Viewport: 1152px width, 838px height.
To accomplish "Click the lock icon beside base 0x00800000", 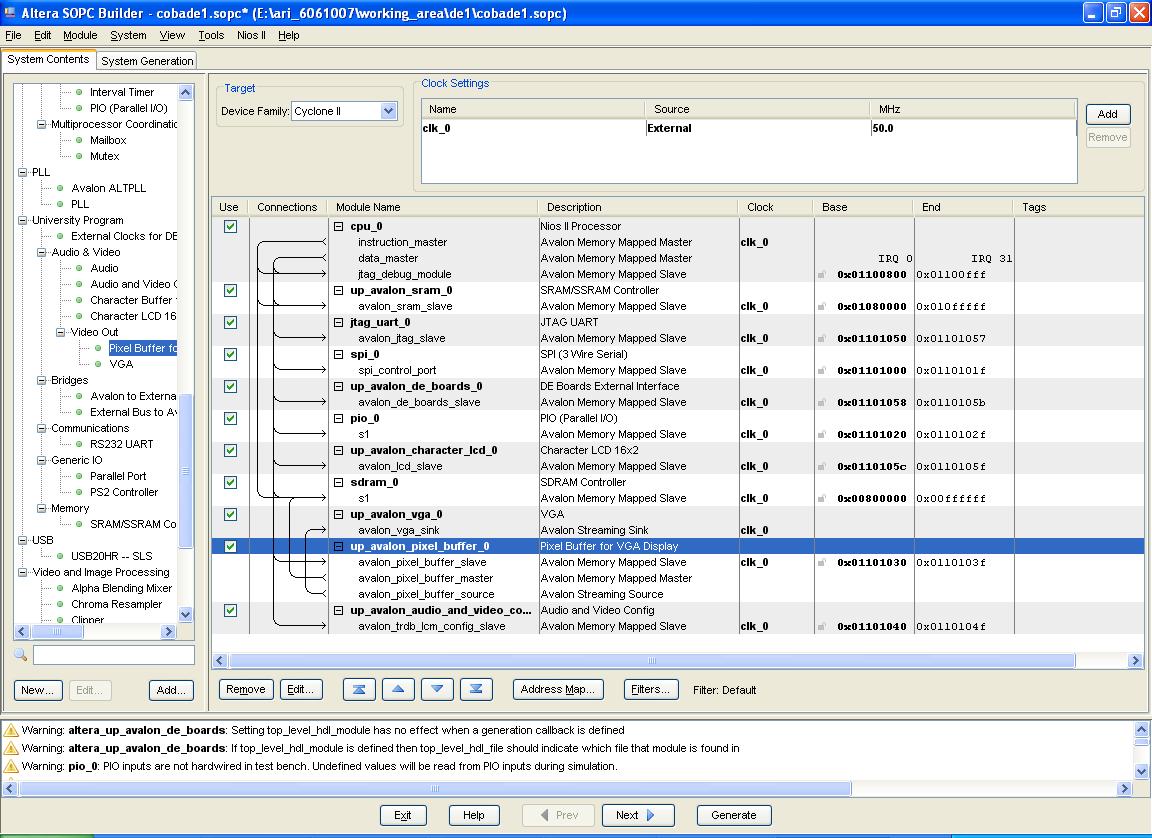I will (821, 499).
